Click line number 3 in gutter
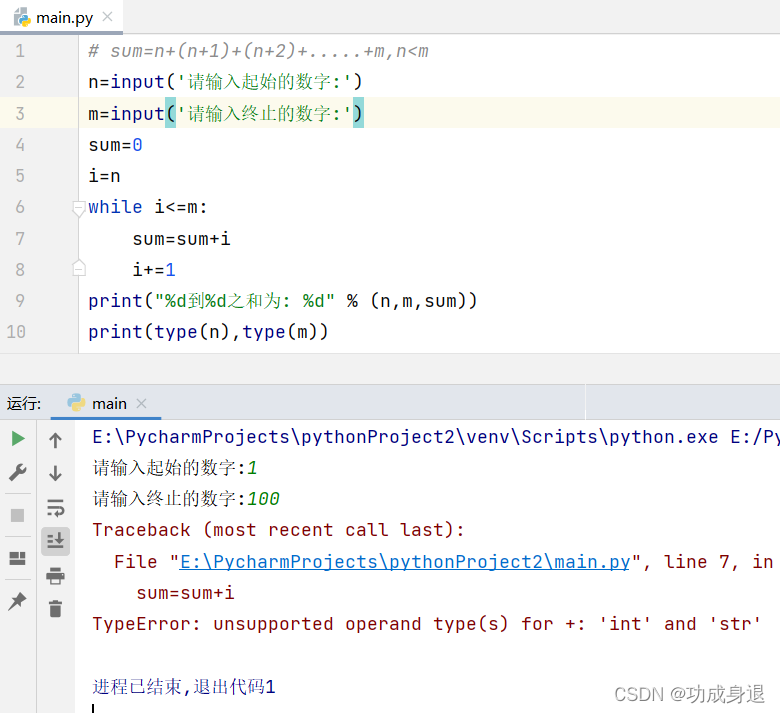Screen dimensions: 780x713 [x=20, y=113]
